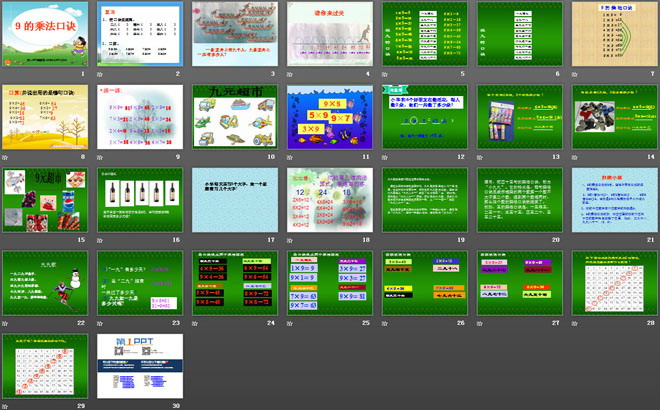This screenshot has height=410, width=660.
Task: Select slide 28 number grid with circles
Action: click(615, 283)
